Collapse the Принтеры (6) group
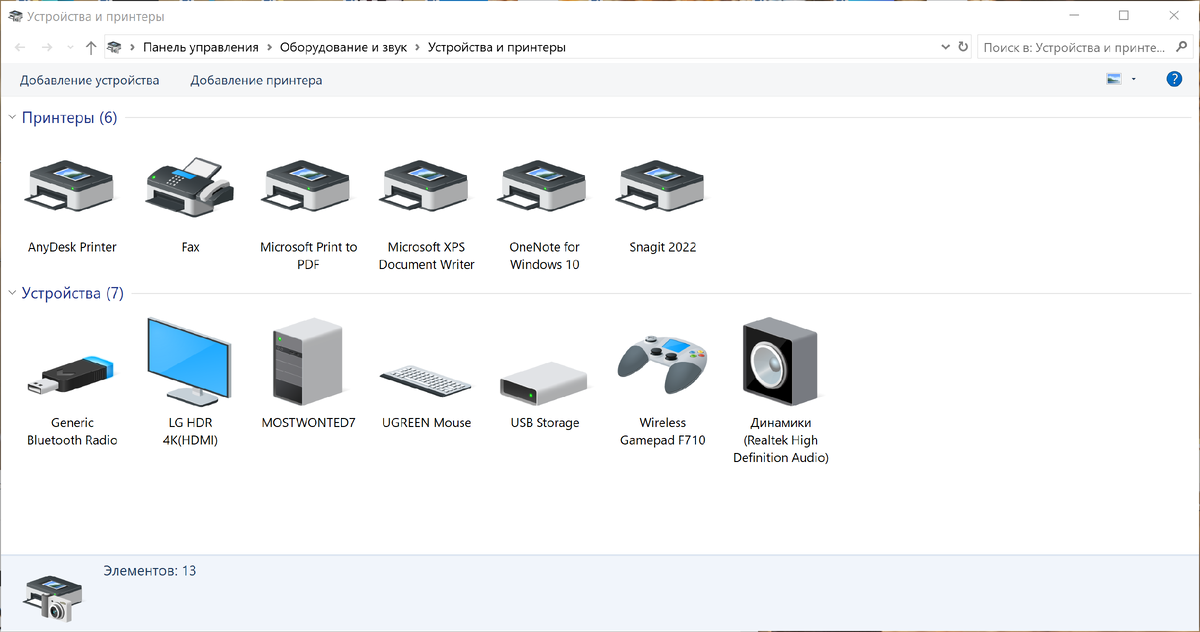The image size is (1200, 632). [x=12, y=118]
